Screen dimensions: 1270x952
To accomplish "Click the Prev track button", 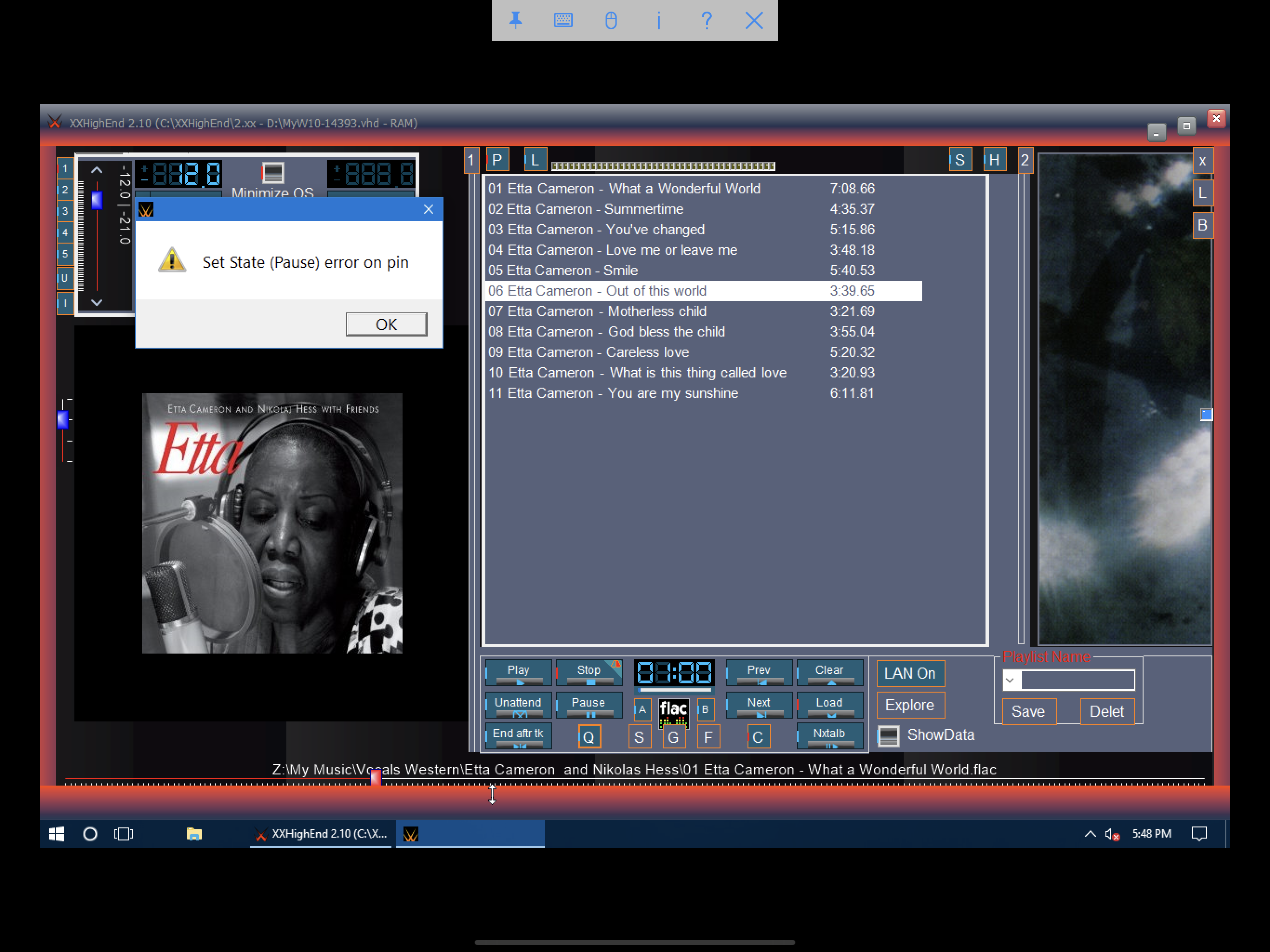I will pyautogui.click(x=759, y=672).
